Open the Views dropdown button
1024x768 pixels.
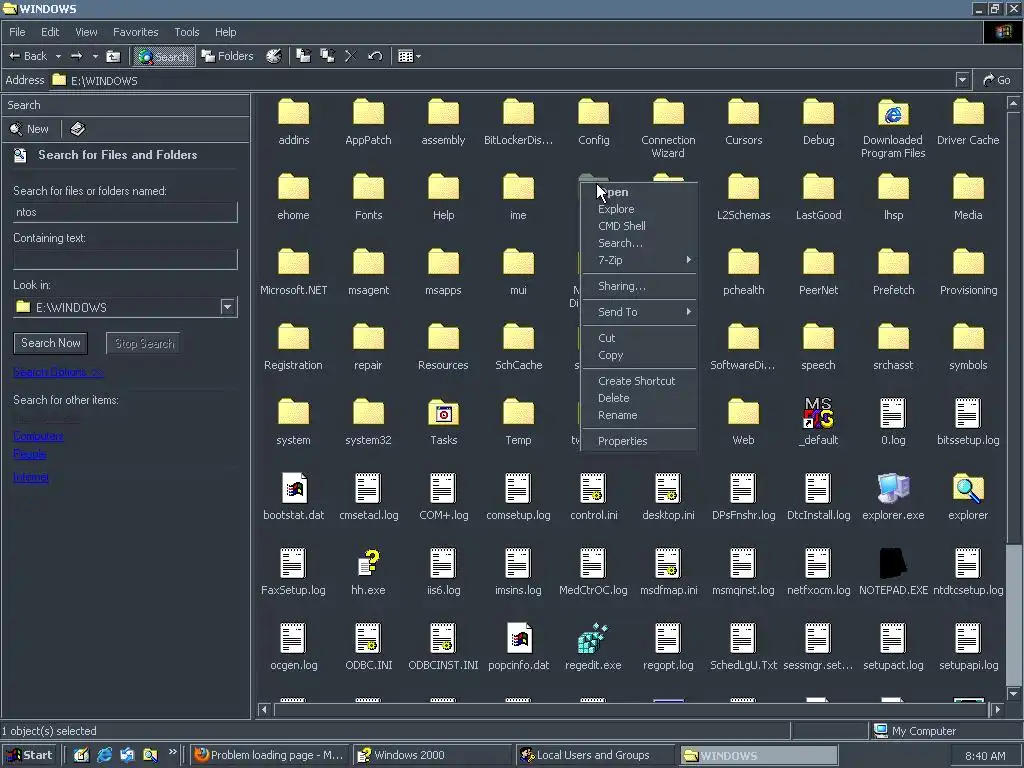(x=409, y=56)
